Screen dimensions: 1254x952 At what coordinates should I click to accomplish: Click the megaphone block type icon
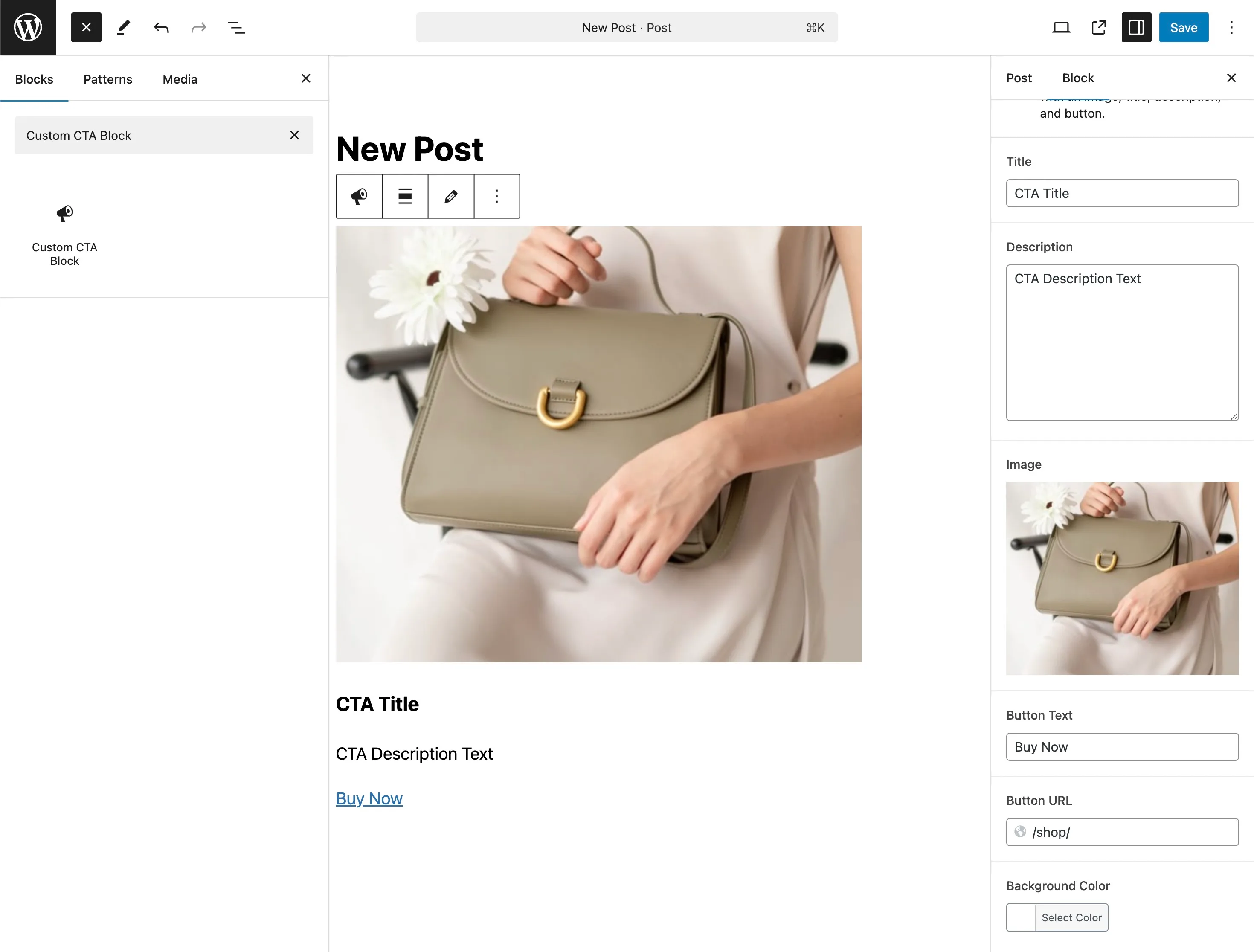[359, 196]
